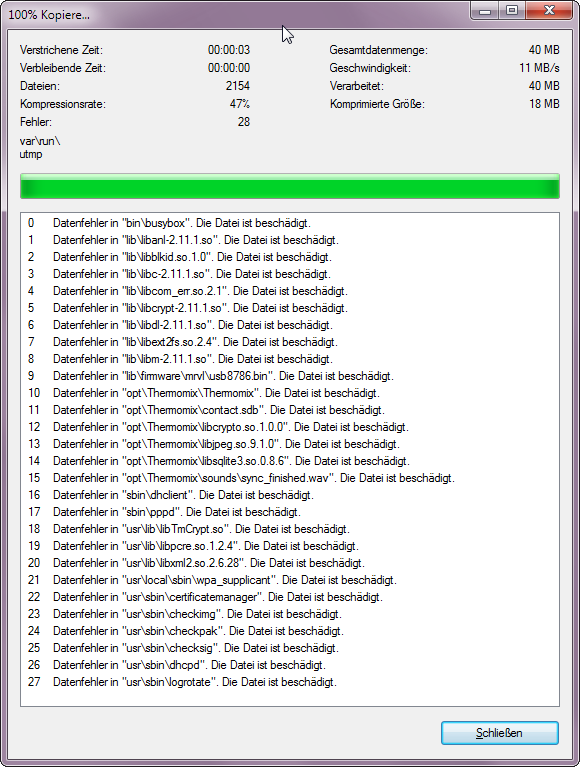Select error row "libsqlite3.so.0.8.6"

(290, 461)
